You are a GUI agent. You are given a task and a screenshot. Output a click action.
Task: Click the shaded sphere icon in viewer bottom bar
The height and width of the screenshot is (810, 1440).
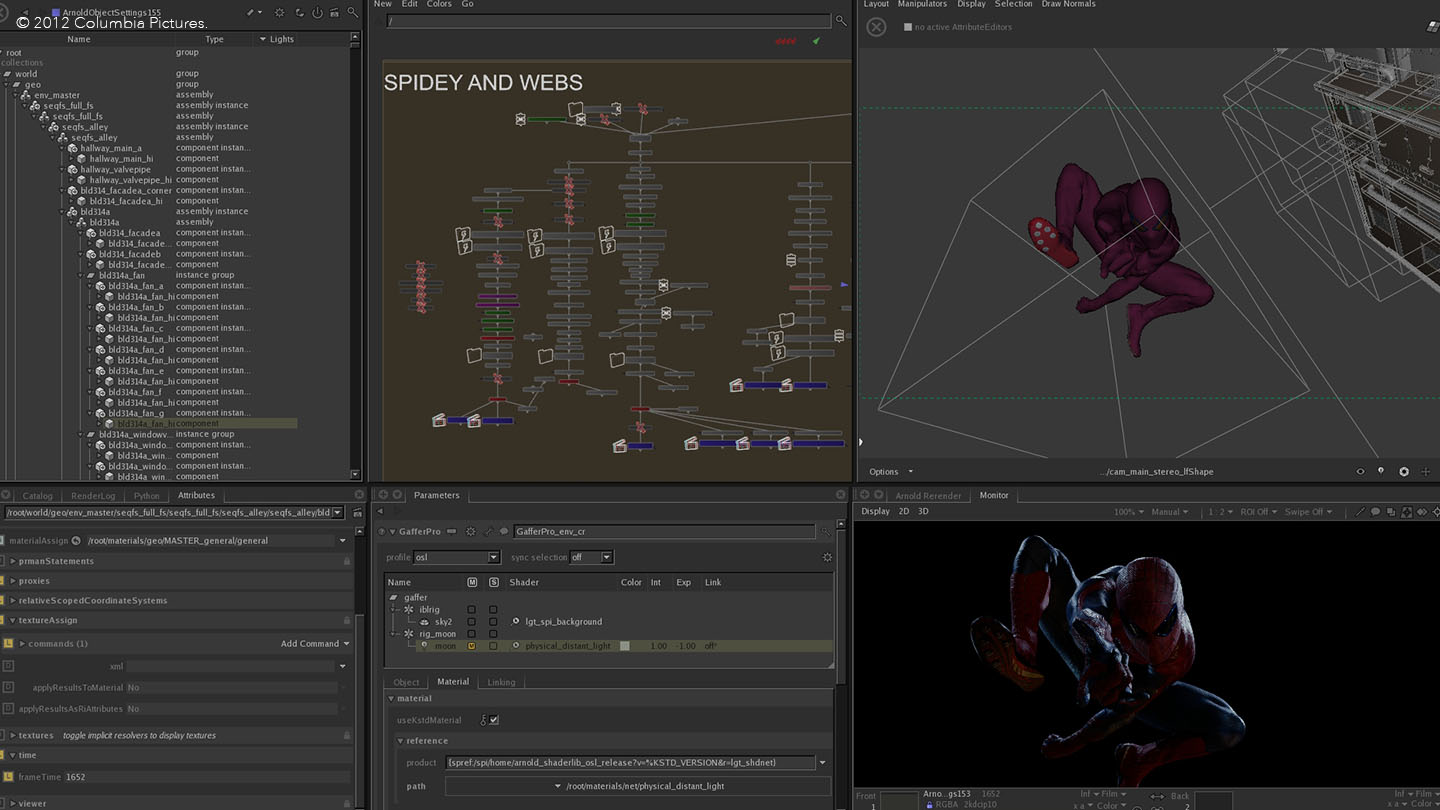(x=1404, y=472)
